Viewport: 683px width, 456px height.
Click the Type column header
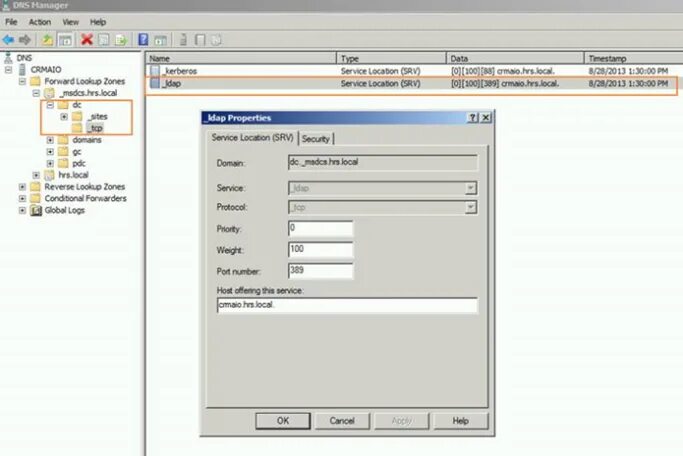pyautogui.click(x=391, y=58)
